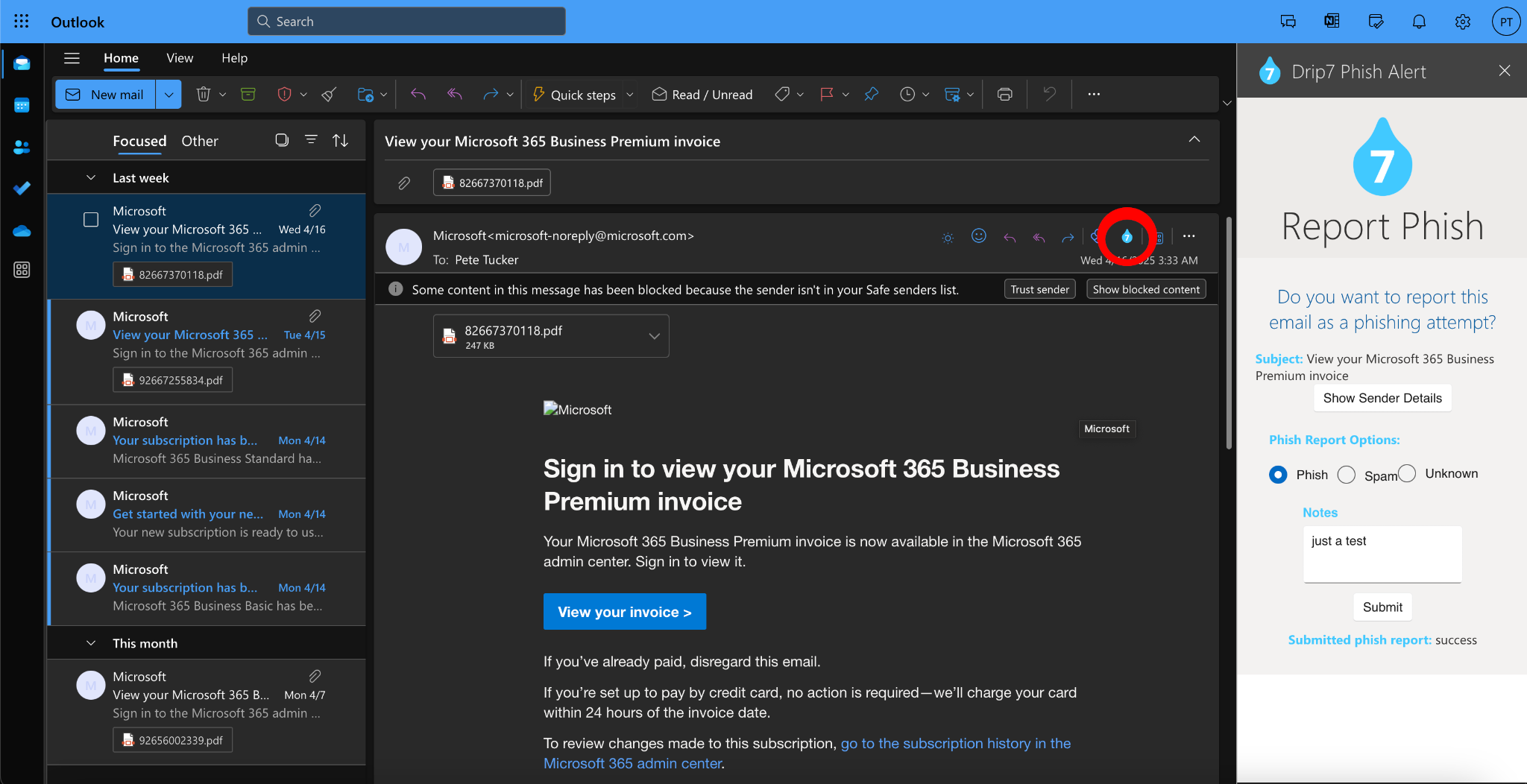
Task: Toggle the hamburger navigation pane button
Action: (x=72, y=58)
